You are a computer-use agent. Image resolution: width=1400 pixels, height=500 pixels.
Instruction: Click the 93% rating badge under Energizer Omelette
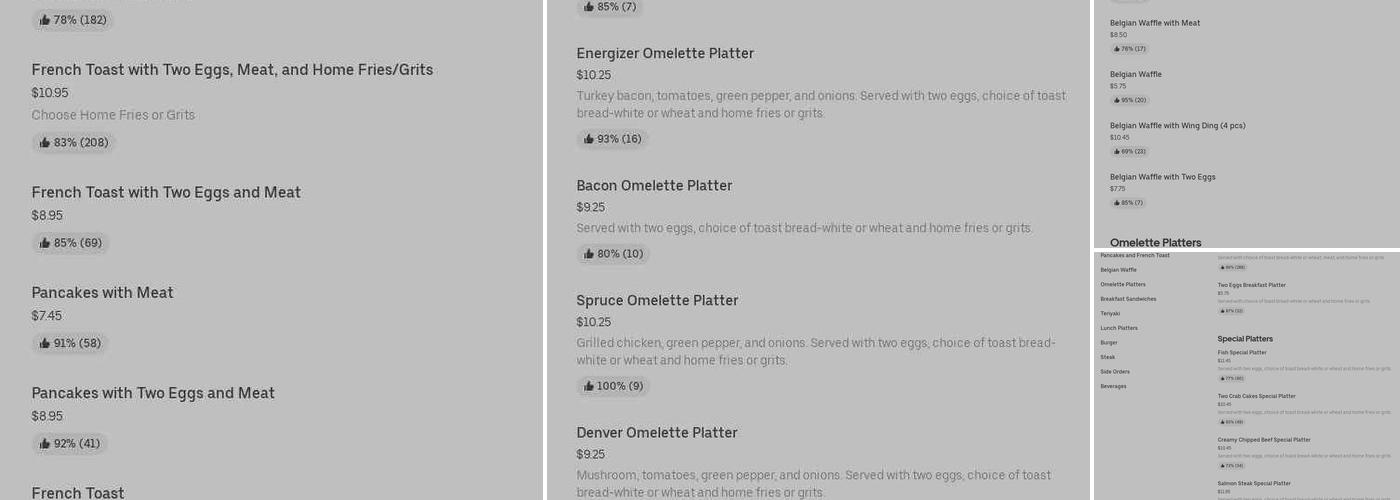(612, 139)
